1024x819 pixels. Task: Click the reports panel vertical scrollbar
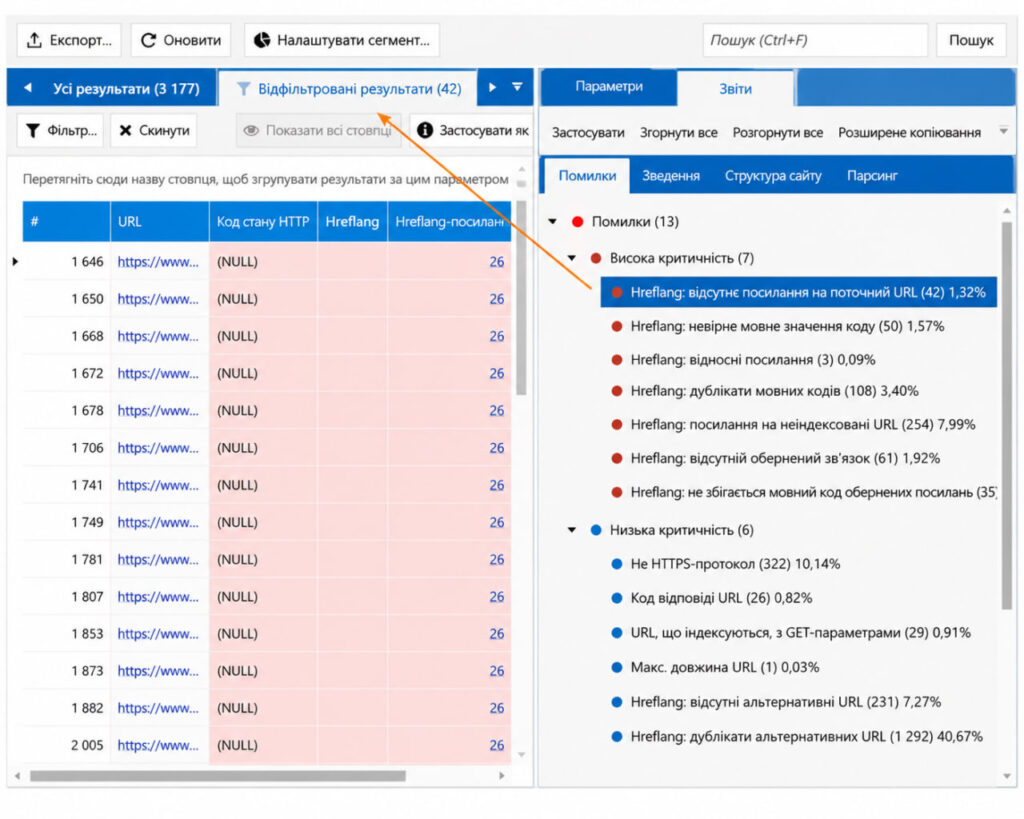coord(1006,415)
